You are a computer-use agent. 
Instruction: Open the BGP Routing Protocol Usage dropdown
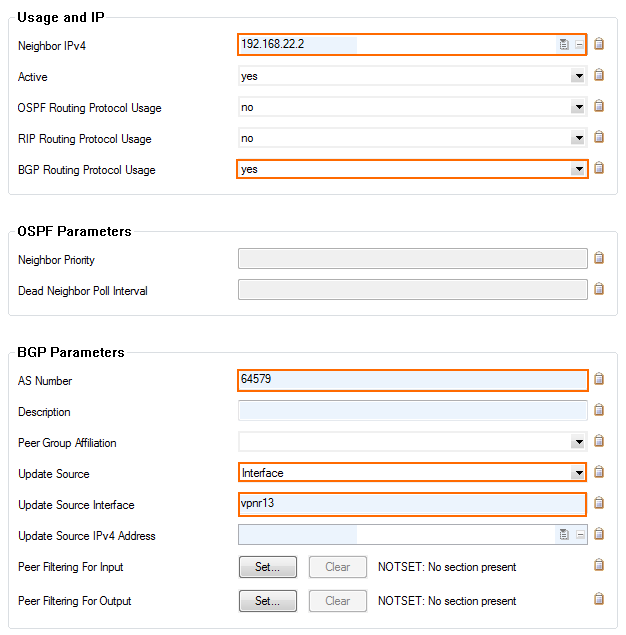pyautogui.click(x=579, y=169)
